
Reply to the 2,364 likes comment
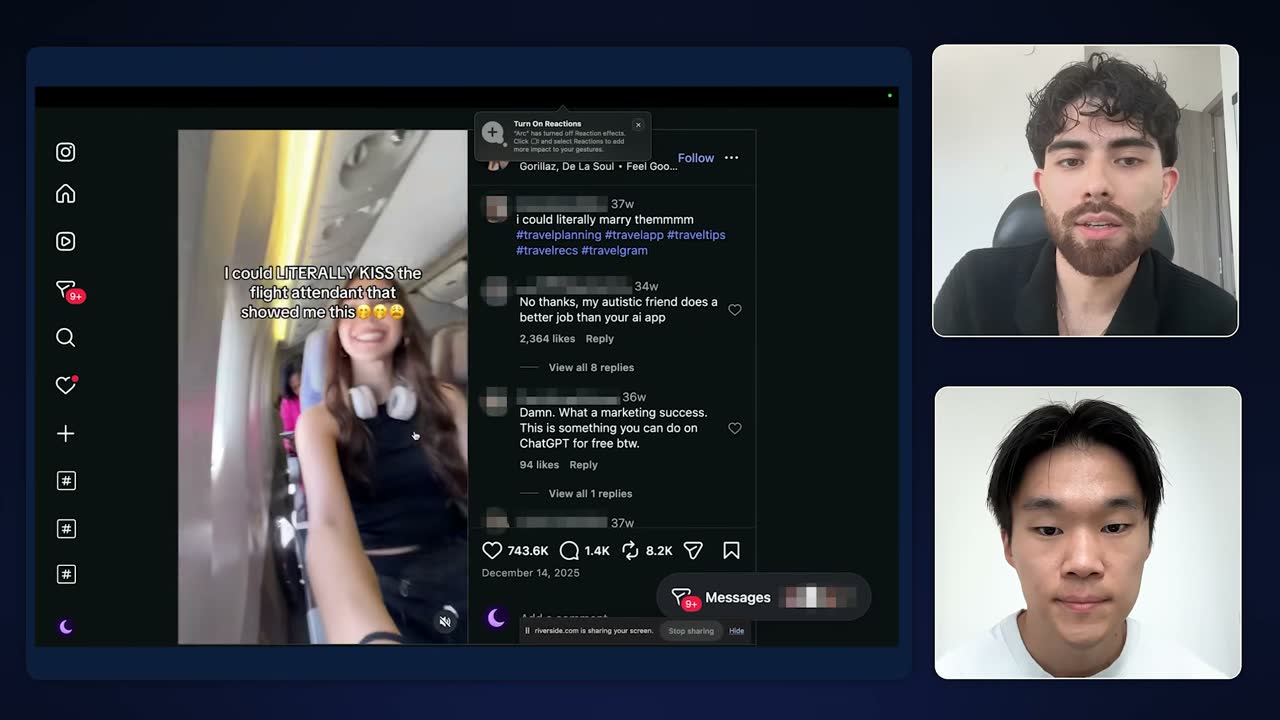[x=600, y=339]
